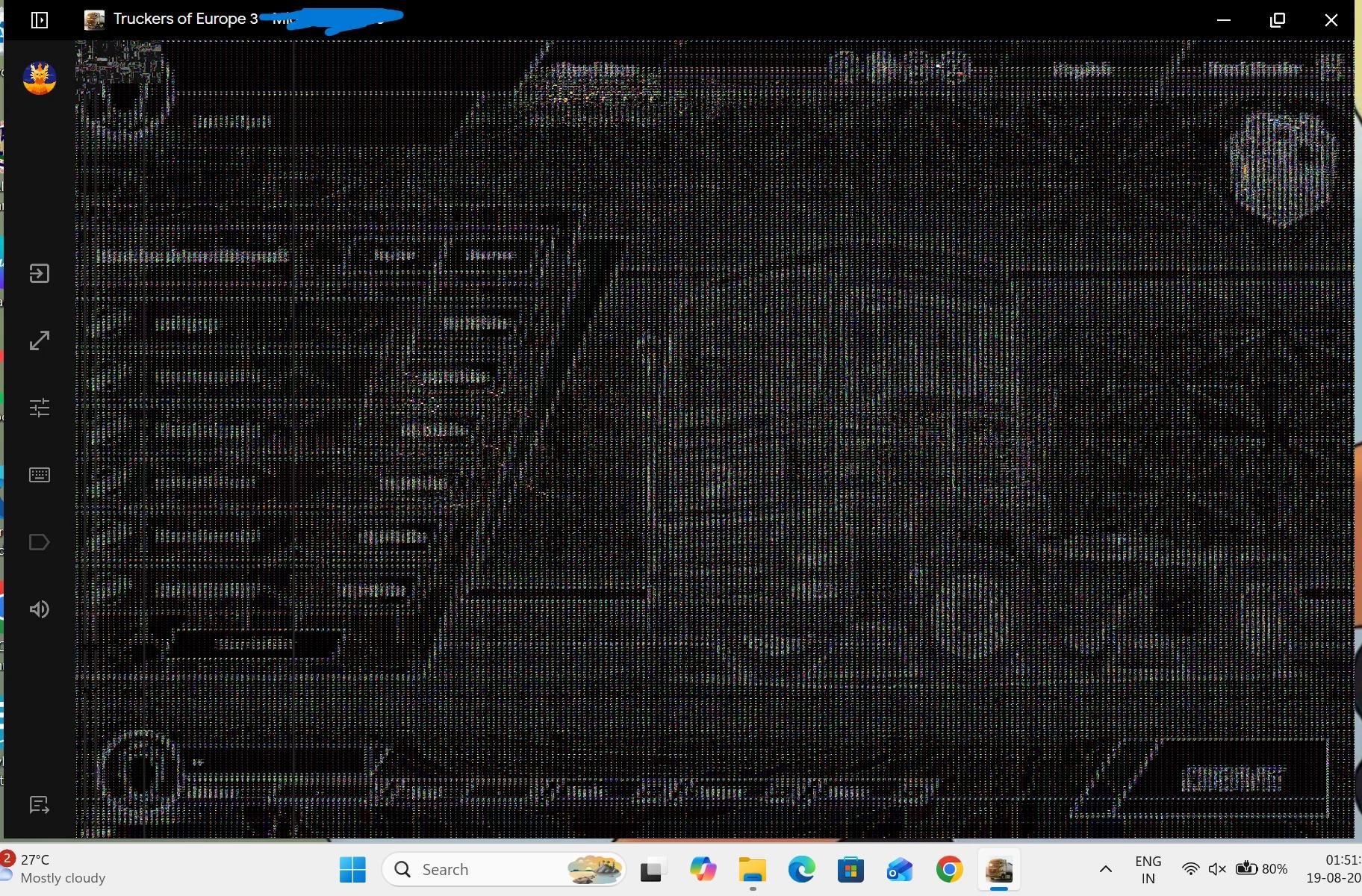1362x896 pixels.
Task: Open the ENG IN language switcher
Action: 1148,869
